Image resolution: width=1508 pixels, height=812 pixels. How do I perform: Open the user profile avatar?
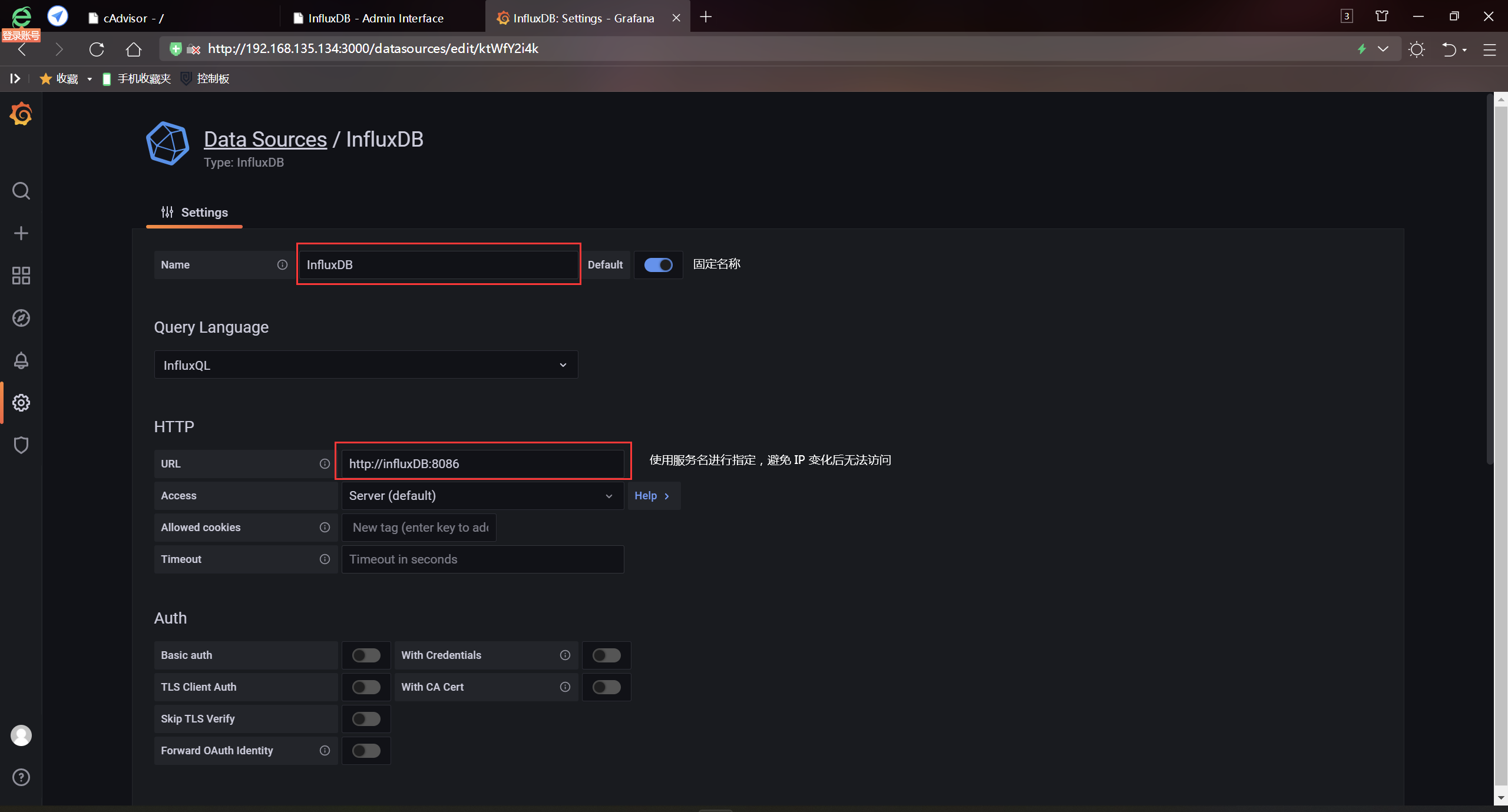(x=21, y=735)
